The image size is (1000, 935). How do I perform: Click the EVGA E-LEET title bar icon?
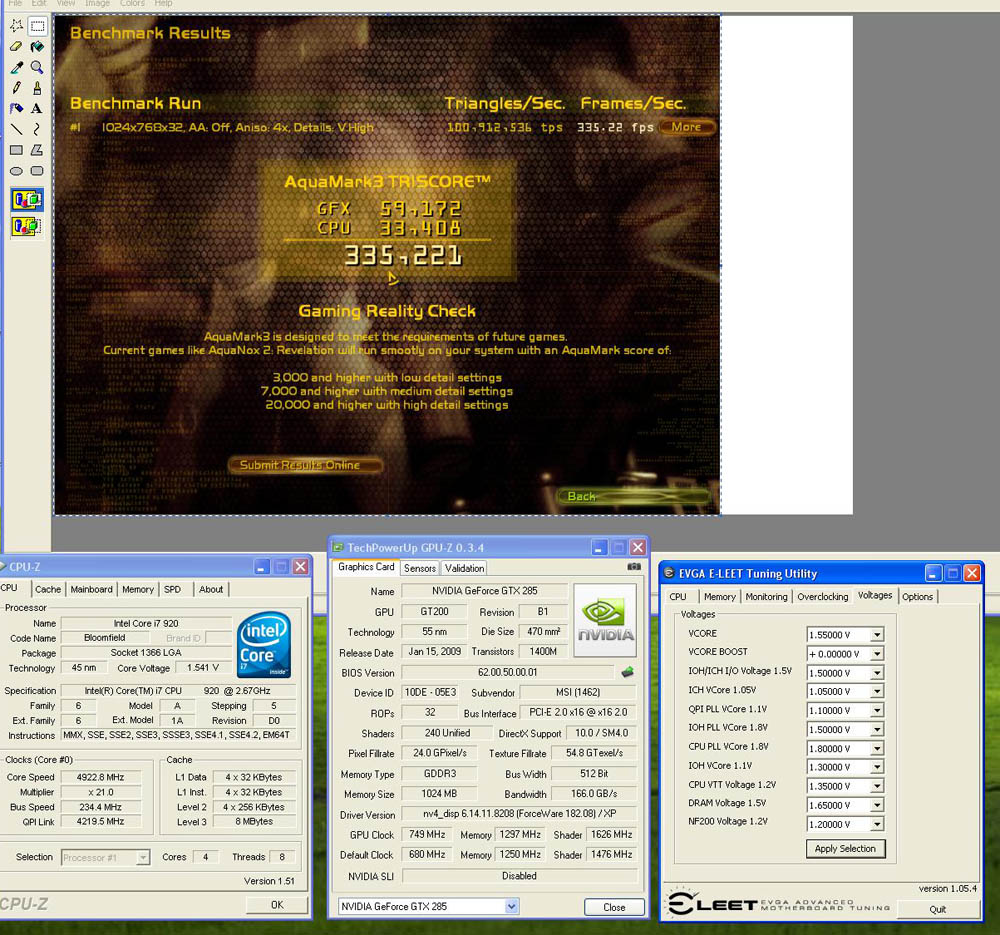click(x=669, y=573)
